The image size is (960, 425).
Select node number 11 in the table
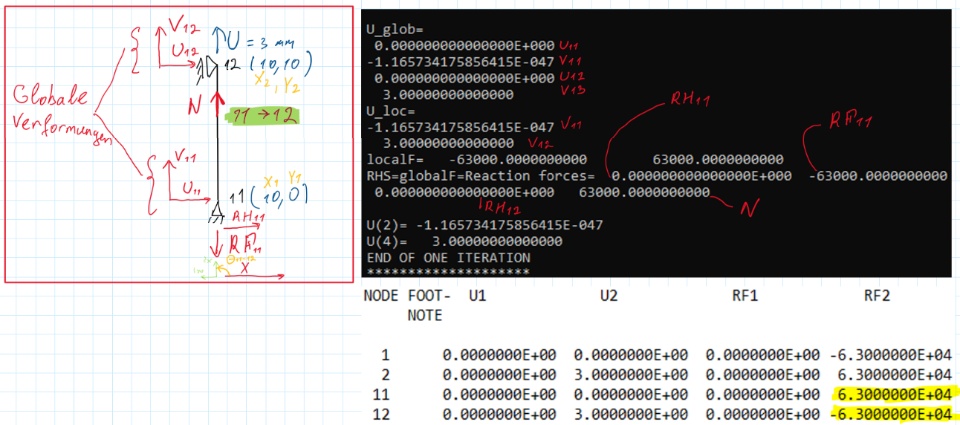pyautogui.click(x=381, y=394)
